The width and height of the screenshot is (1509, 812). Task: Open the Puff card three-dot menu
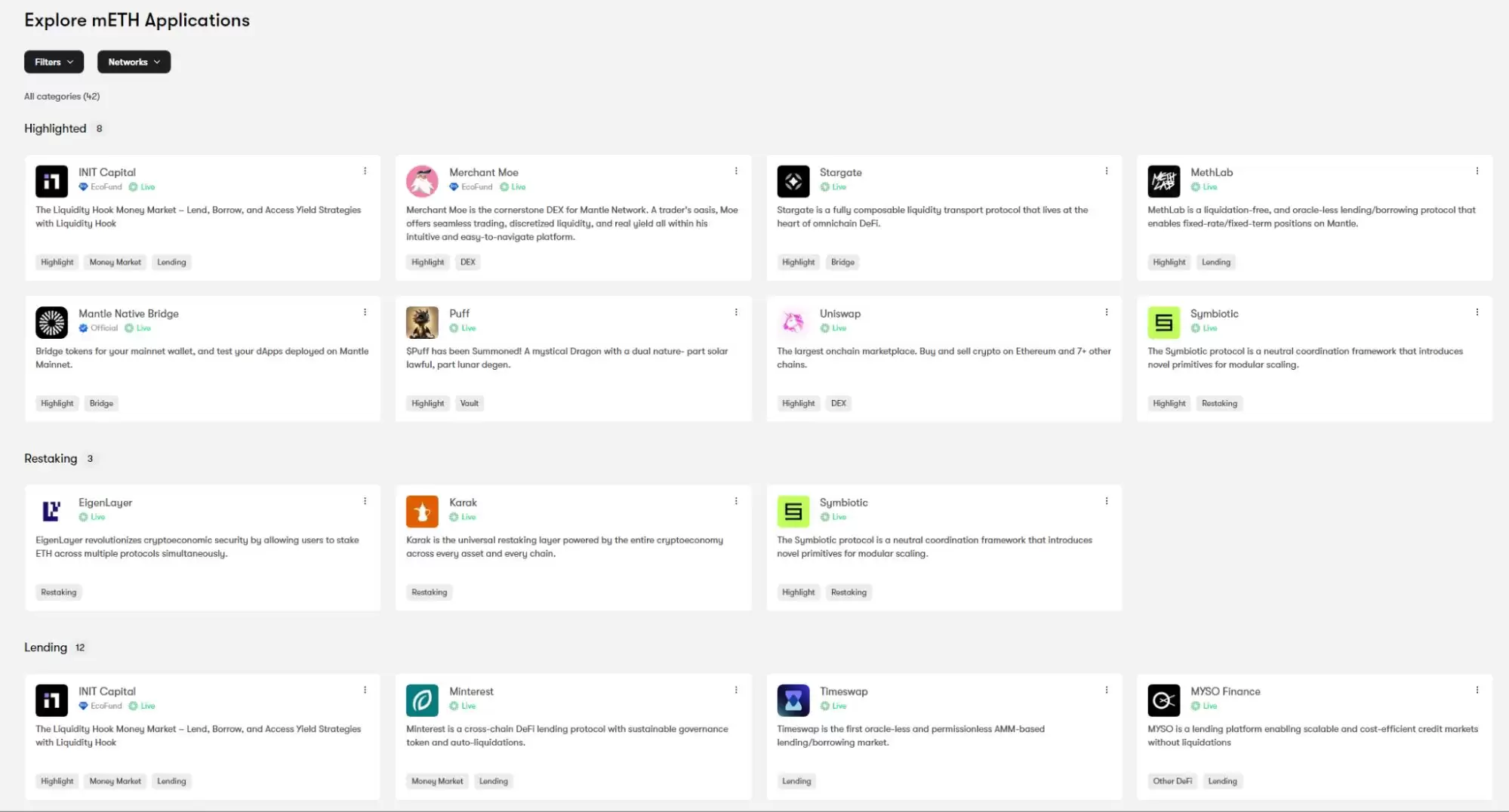[x=736, y=312]
